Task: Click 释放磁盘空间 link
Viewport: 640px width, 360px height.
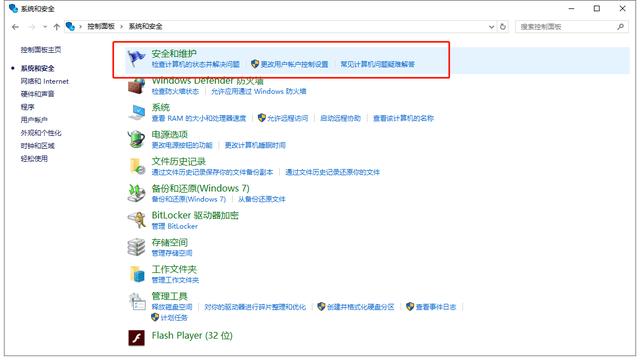Action: click(x=172, y=307)
